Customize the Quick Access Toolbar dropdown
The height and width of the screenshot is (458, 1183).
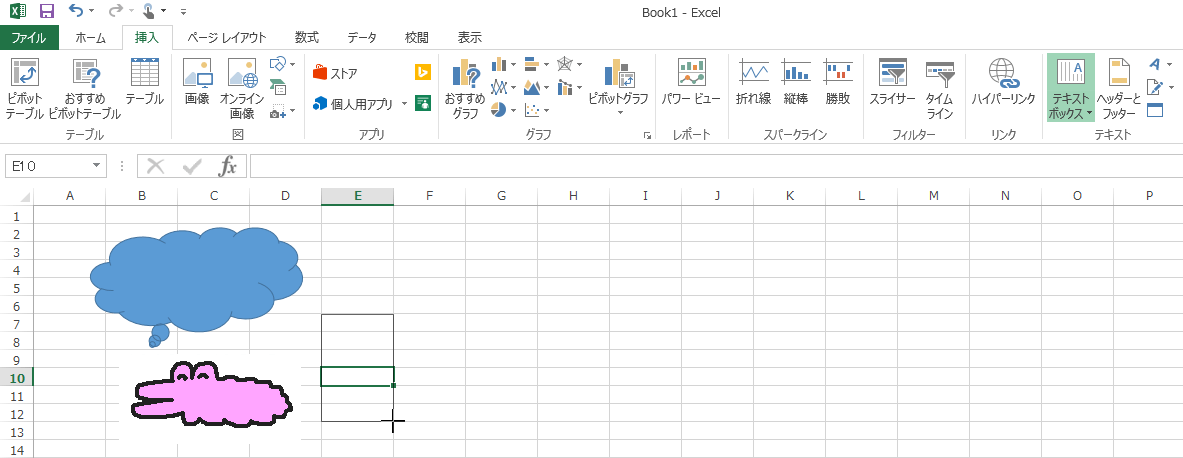tap(184, 12)
